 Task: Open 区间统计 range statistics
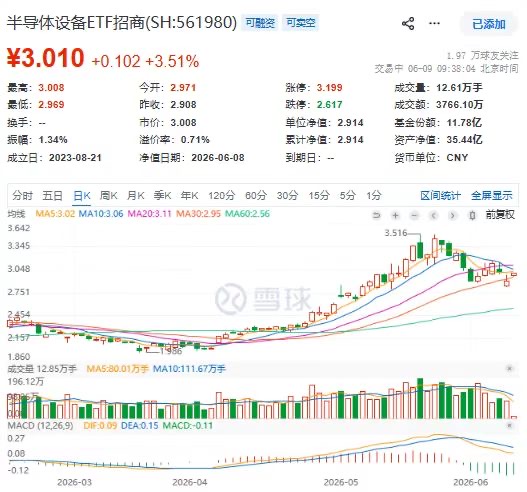point(440,195)
